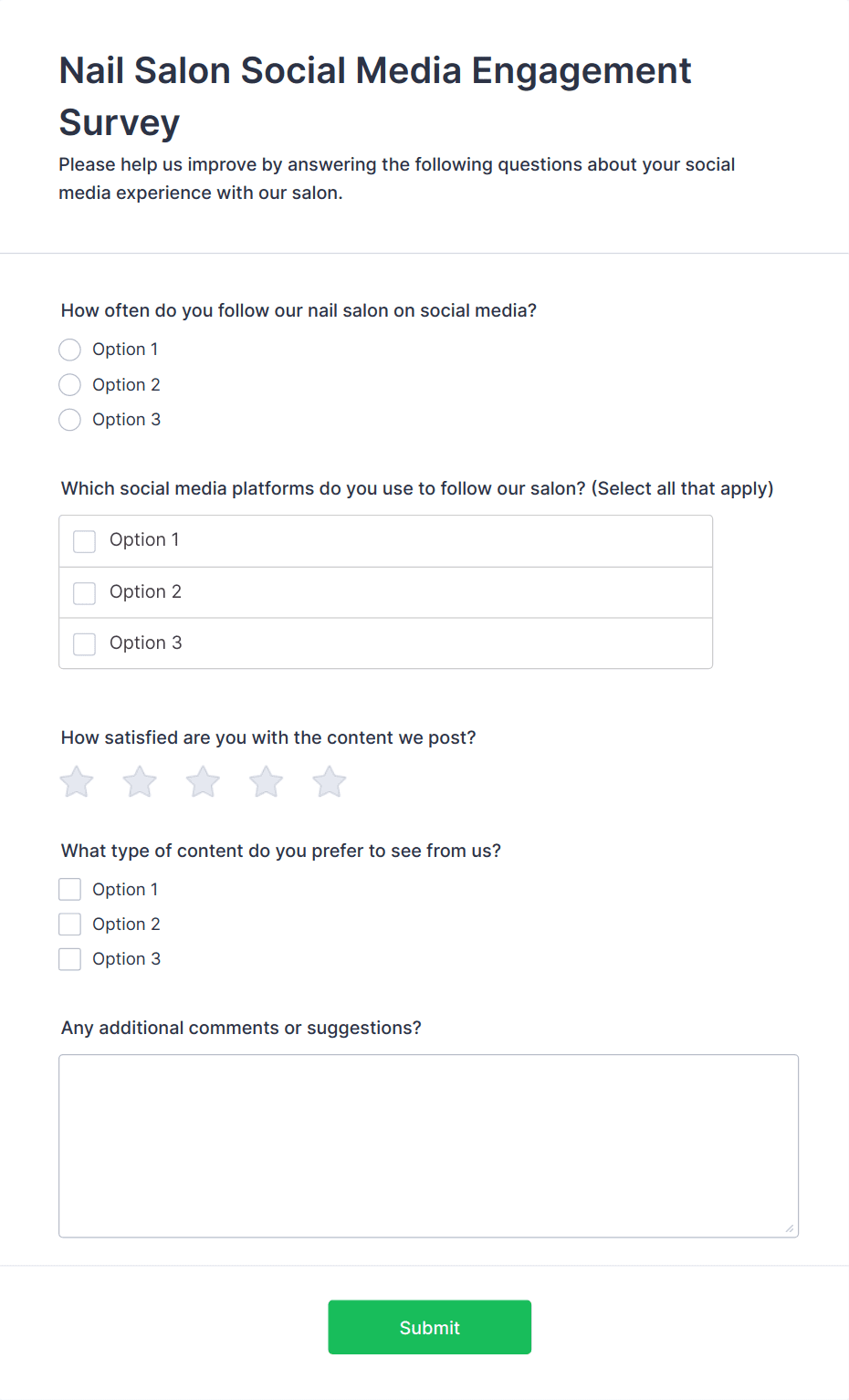Screen dimensions: 849x1400
Task: Choose Option 2 radio for follow frequency
Action: 70,385
